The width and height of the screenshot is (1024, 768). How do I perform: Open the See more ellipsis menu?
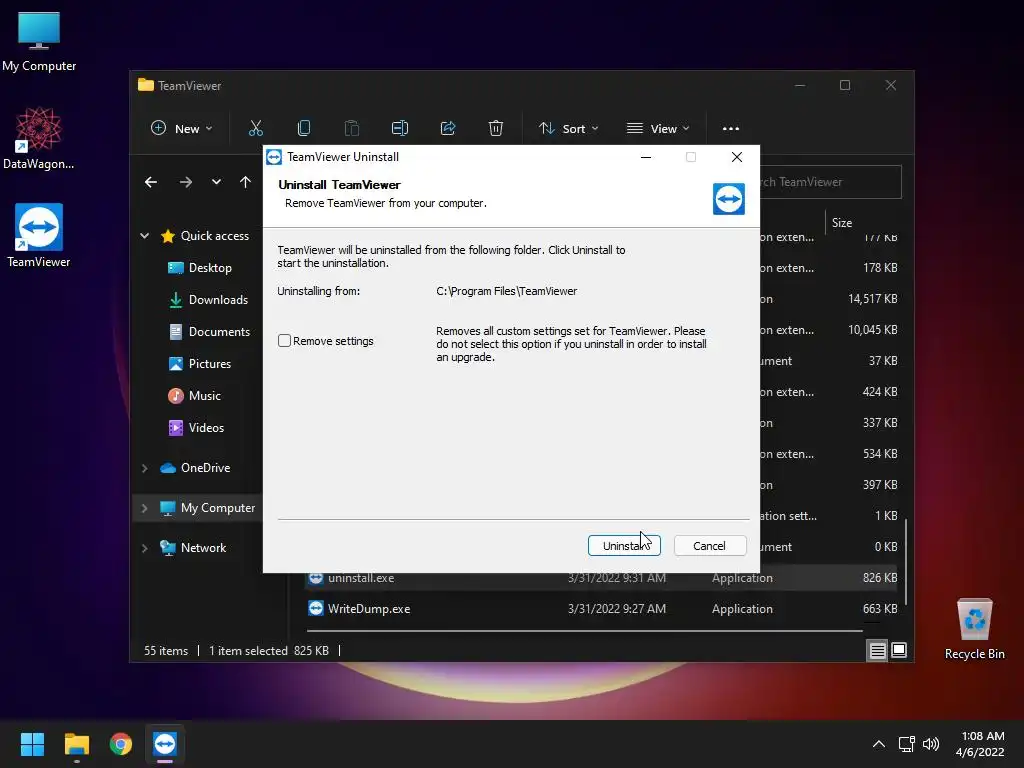pyautogui.click(x=731, y=128)
